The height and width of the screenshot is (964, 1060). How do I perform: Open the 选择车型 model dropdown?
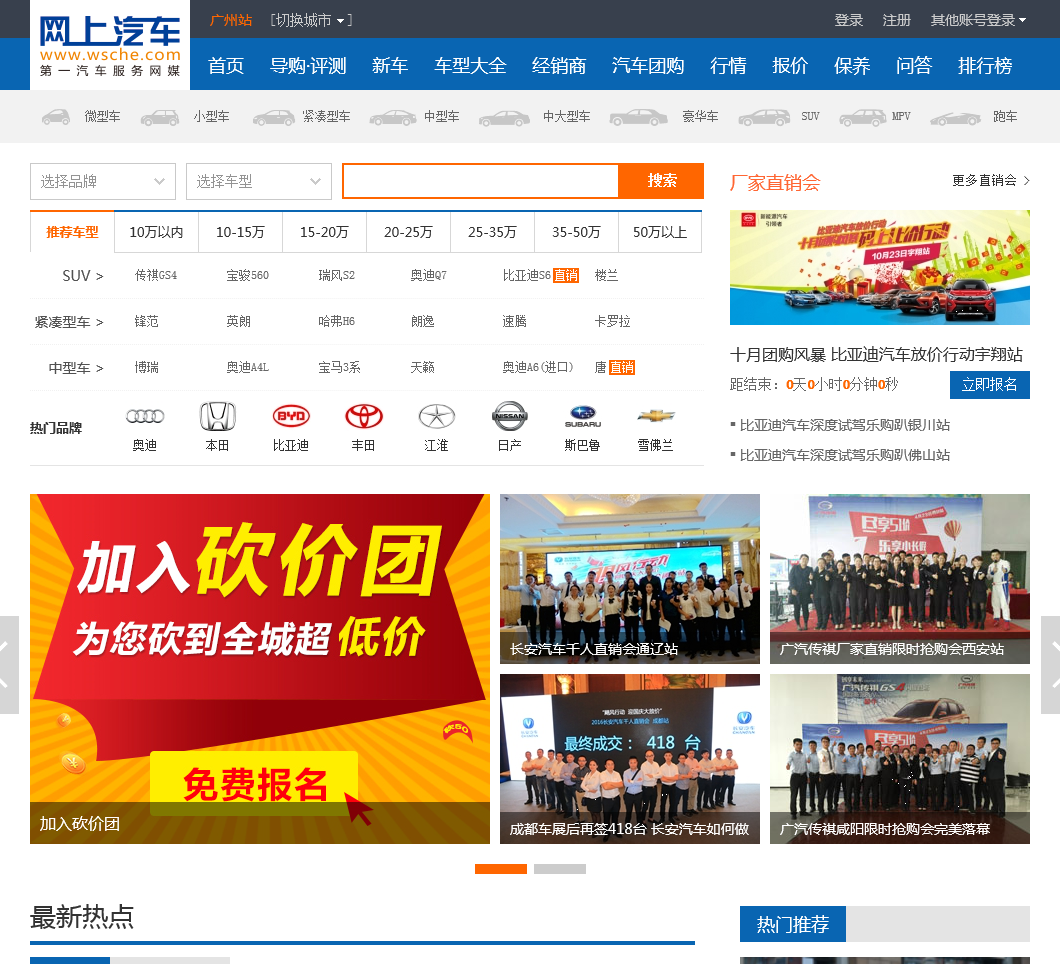[259, 181]
